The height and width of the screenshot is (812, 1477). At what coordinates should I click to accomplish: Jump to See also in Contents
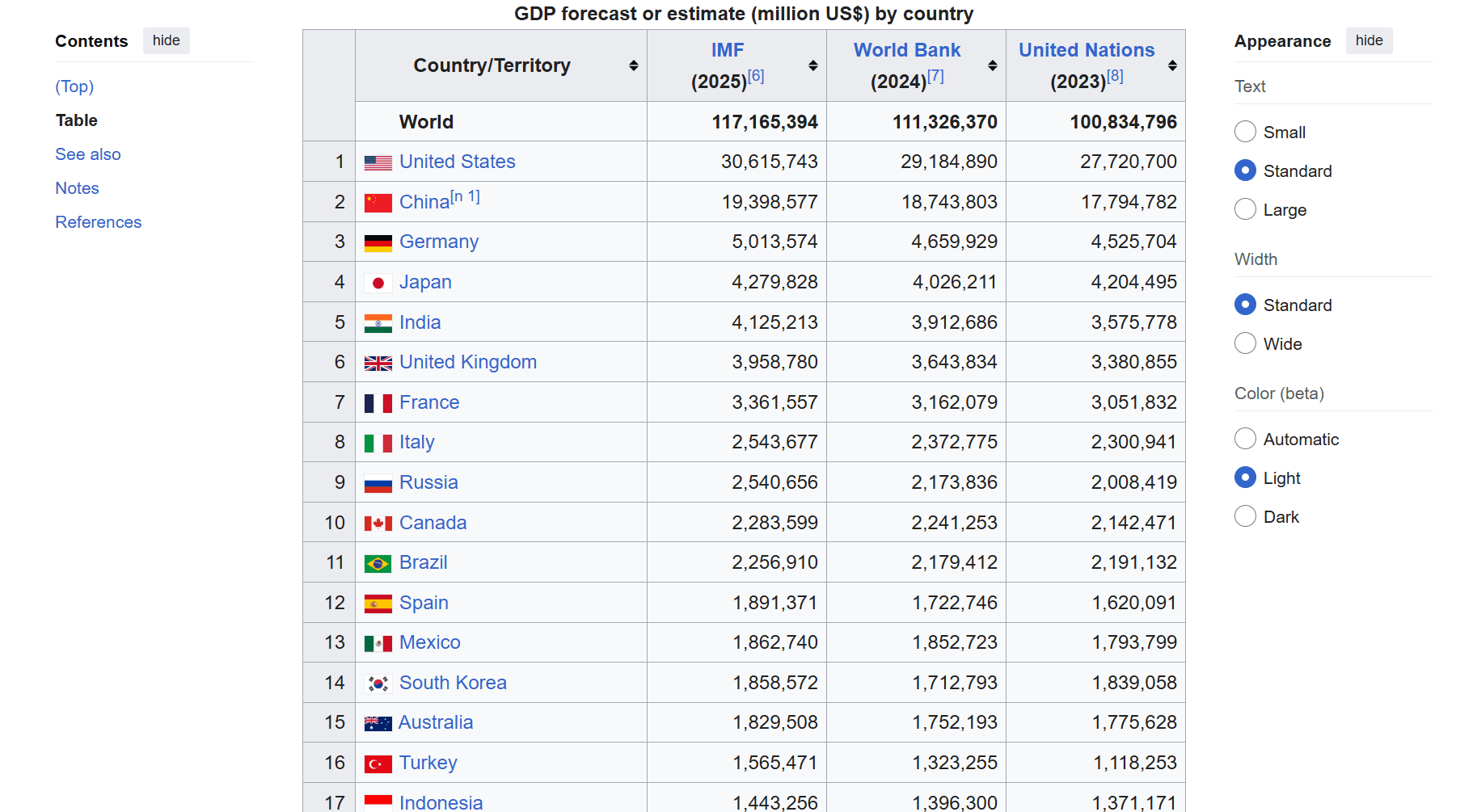(x=88, y=154)
